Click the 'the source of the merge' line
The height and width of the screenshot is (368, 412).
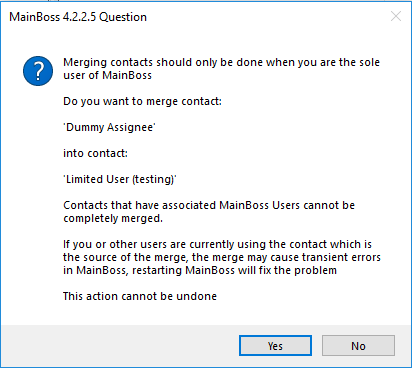pos(222,257)
